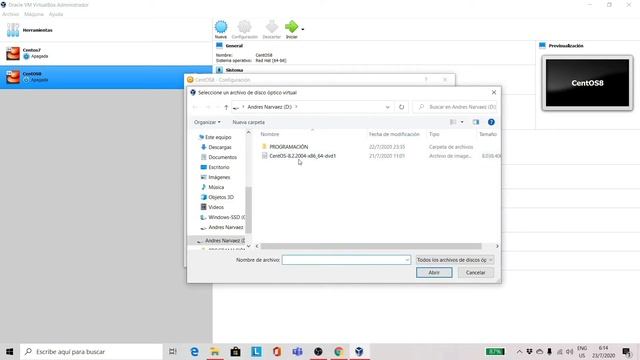
Task: Click the right scroll arrow of the file list
Action: click(x=497, y=246)
